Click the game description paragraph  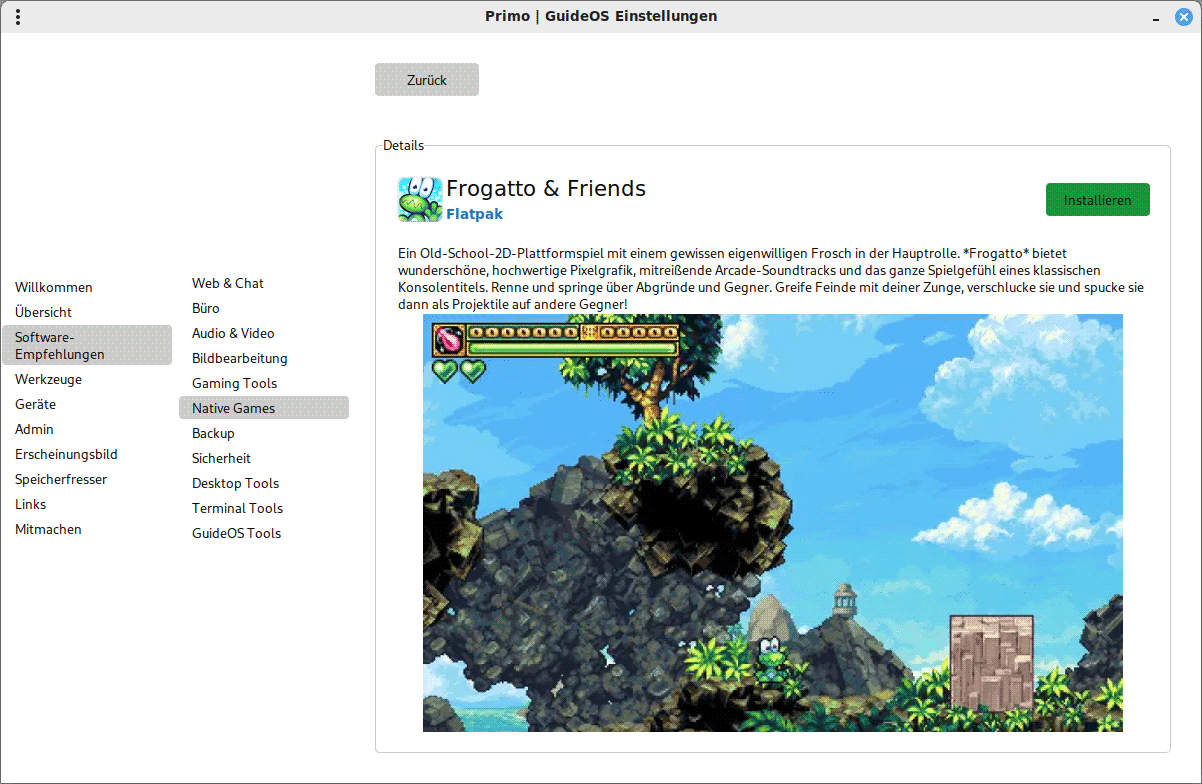coord(771,279)
